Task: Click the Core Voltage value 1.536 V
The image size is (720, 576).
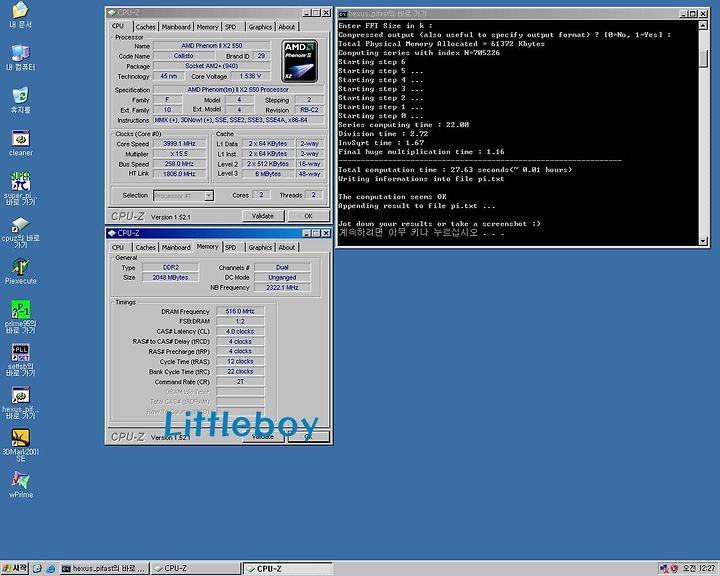Action: (x=250, y=76)
